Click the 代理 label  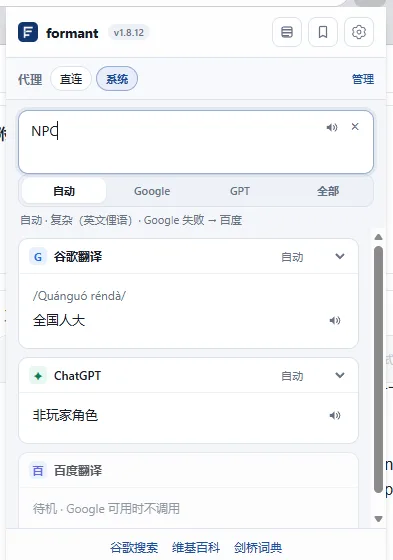click(30, 79)
